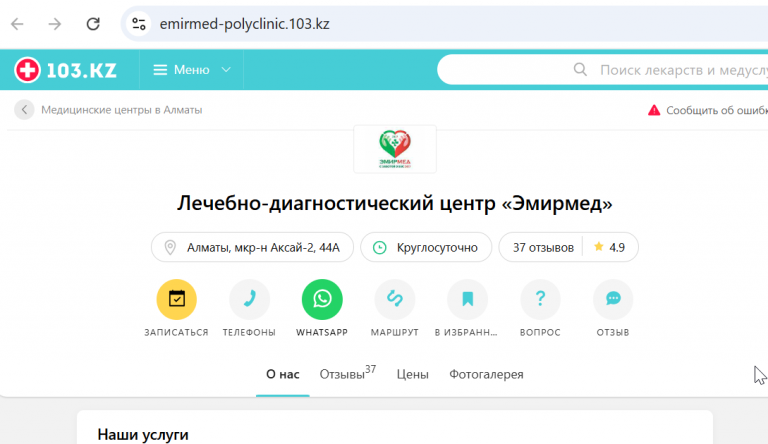Reload the page with refresh icon
Image resolution: width=768 pixels, height=444 pixels.
pos(93,24)
